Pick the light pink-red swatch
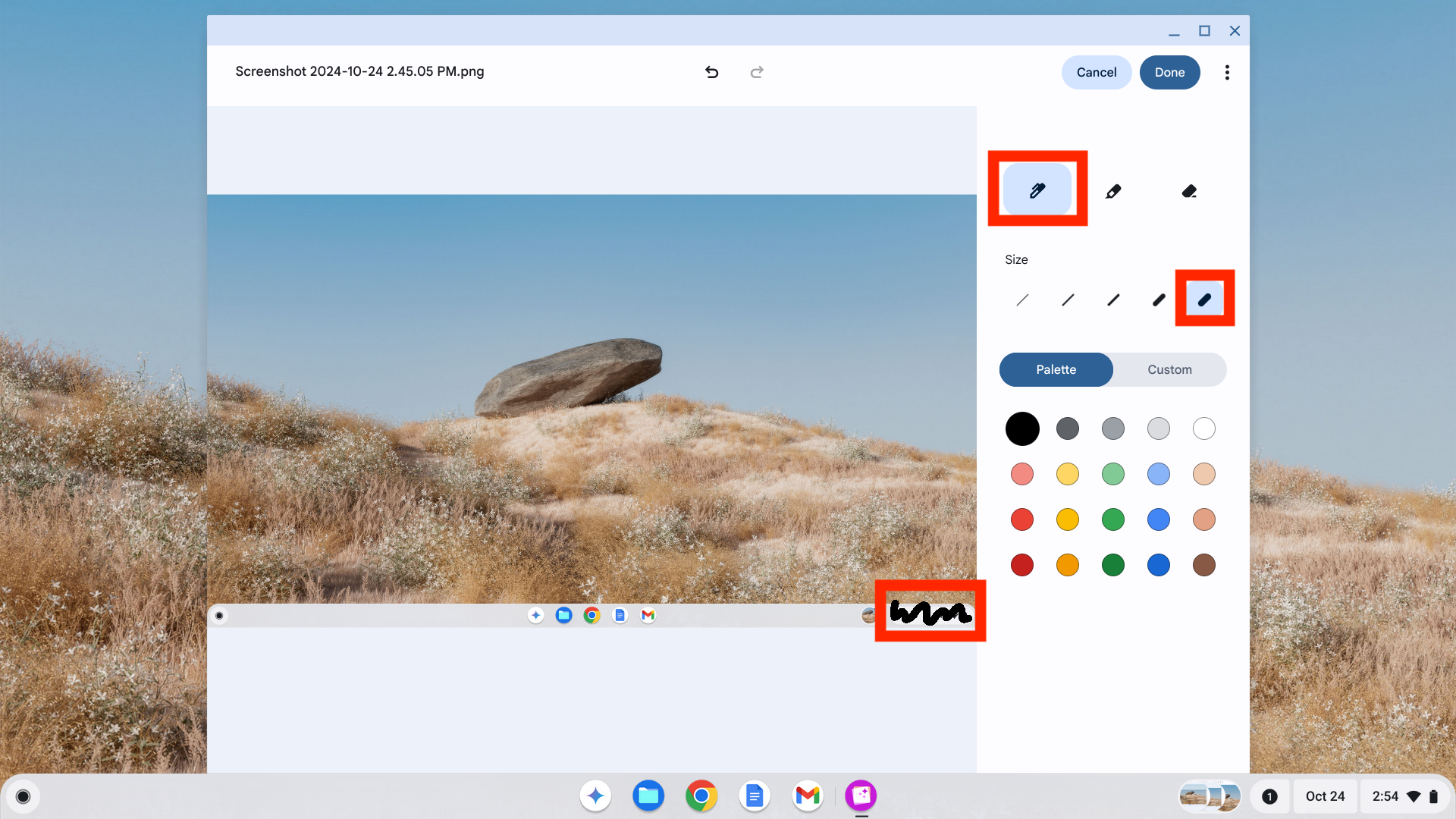Screen dimensions: 1456x819 tap(1022, 474)
